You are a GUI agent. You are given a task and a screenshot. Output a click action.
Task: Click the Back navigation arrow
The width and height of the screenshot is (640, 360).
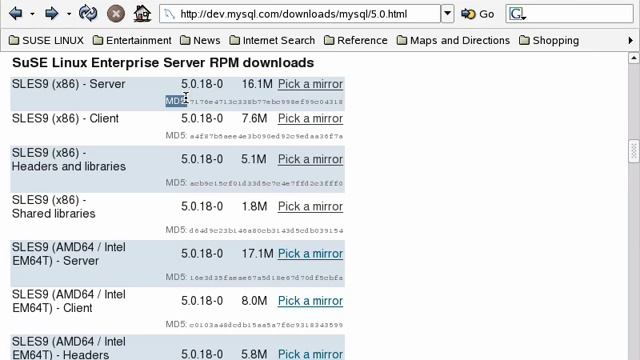click(16, 13)
